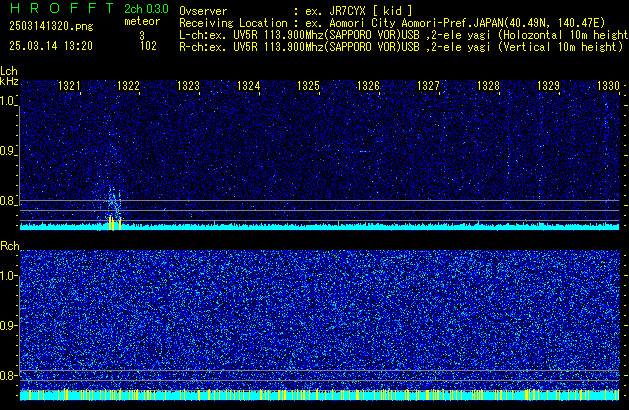Image resolution: width=629 pixels, height=410 pixels.
Task: Click the Lch channel label
Action: click(x=9, y=71)
